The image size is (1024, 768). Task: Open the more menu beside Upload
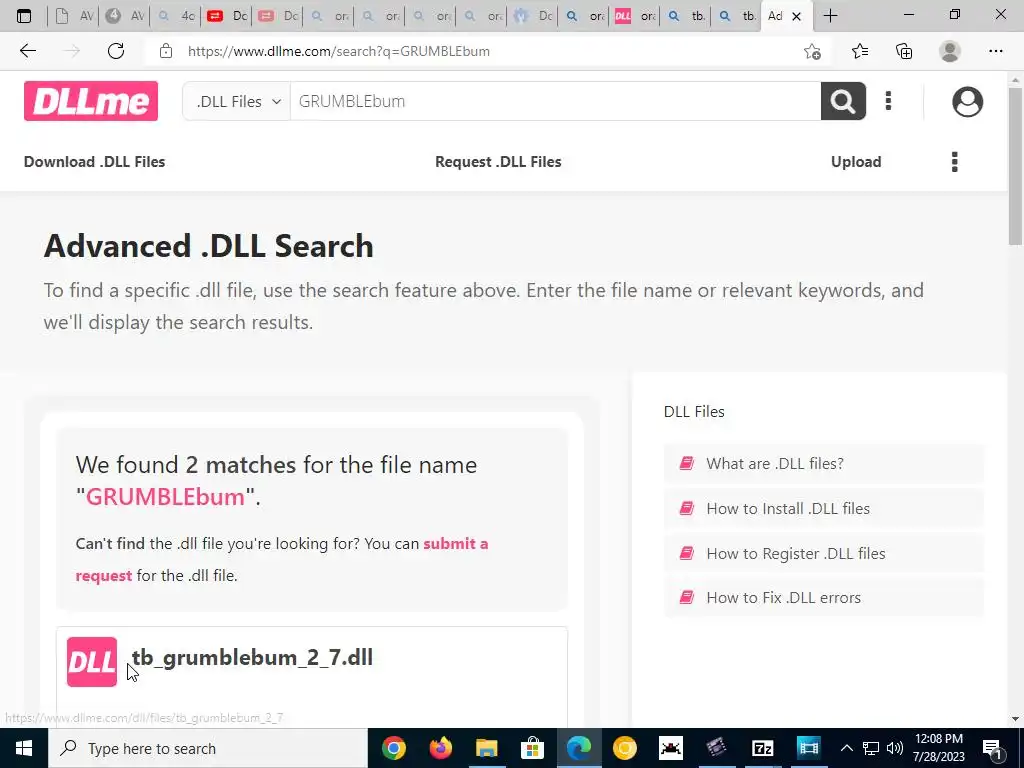pos(954,162)
